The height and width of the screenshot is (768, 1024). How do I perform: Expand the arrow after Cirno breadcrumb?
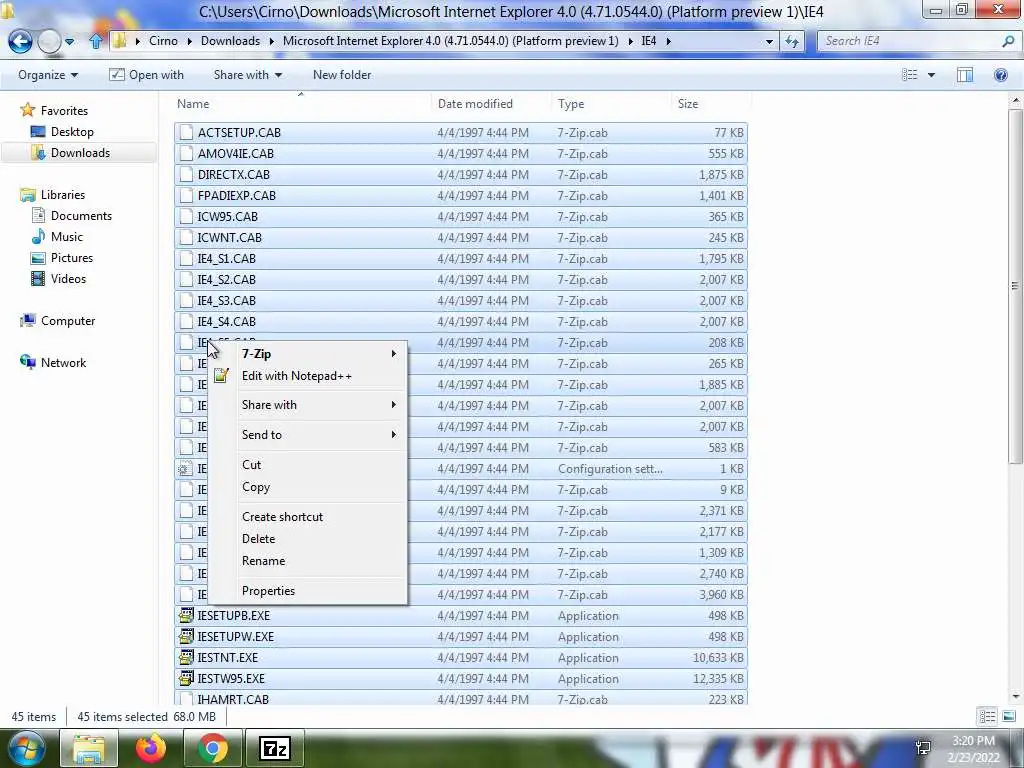point(189,41)
